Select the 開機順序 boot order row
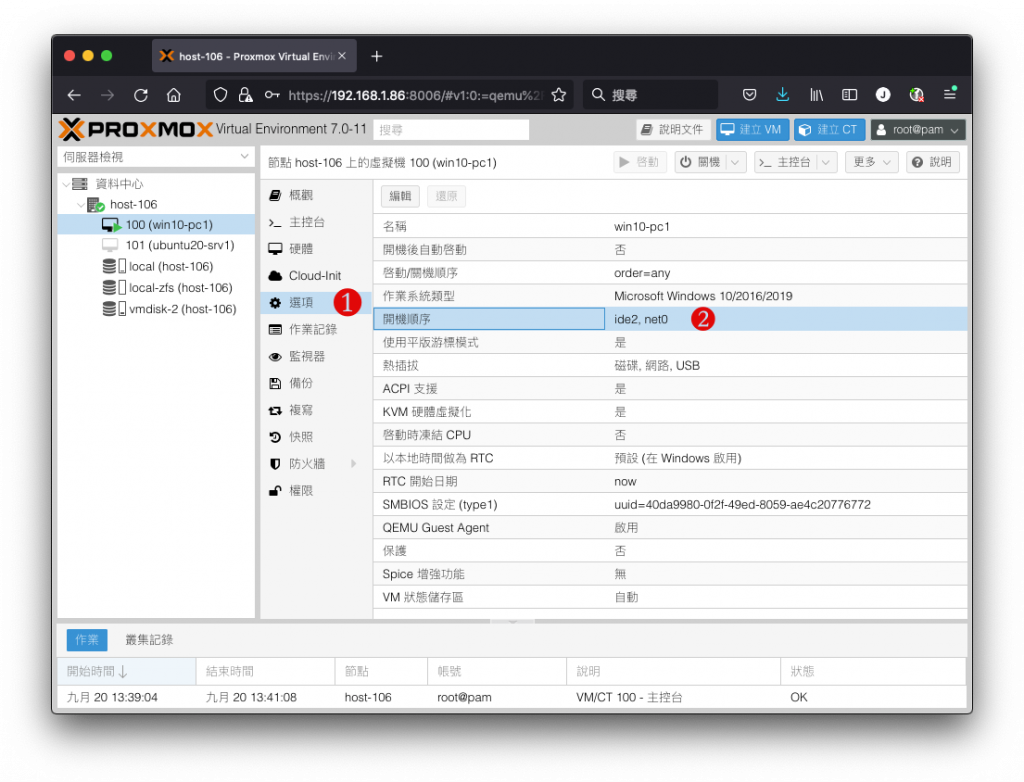This screenshot has width=1024, height=782. (670, 319)
